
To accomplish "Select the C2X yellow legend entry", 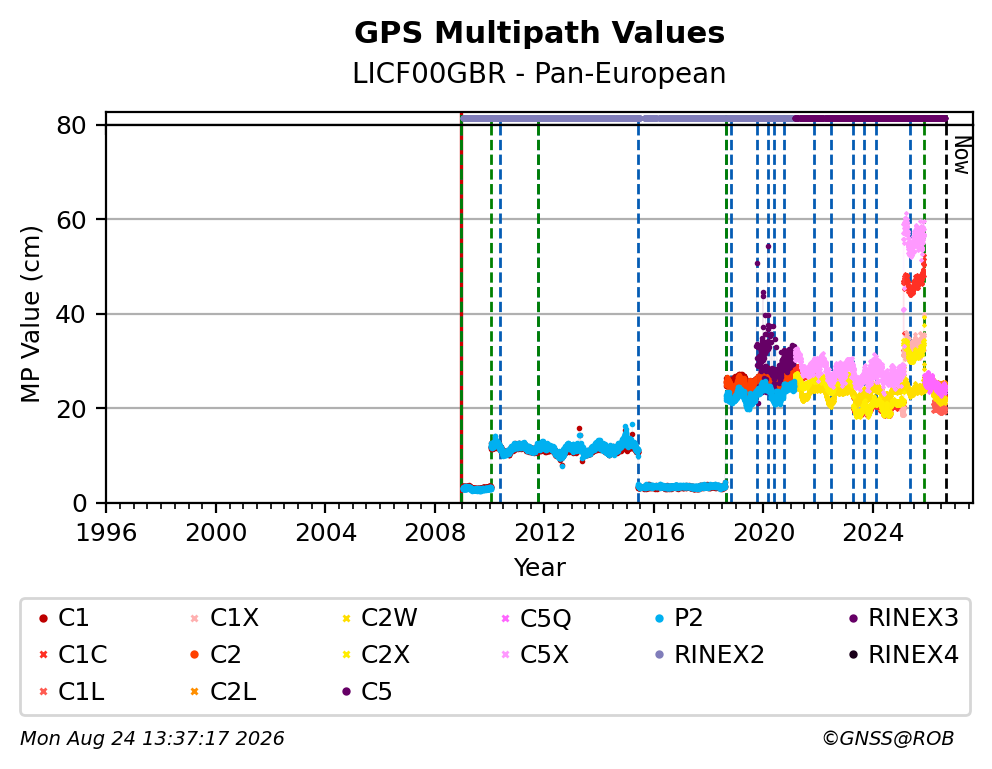I will pos(375,655).
